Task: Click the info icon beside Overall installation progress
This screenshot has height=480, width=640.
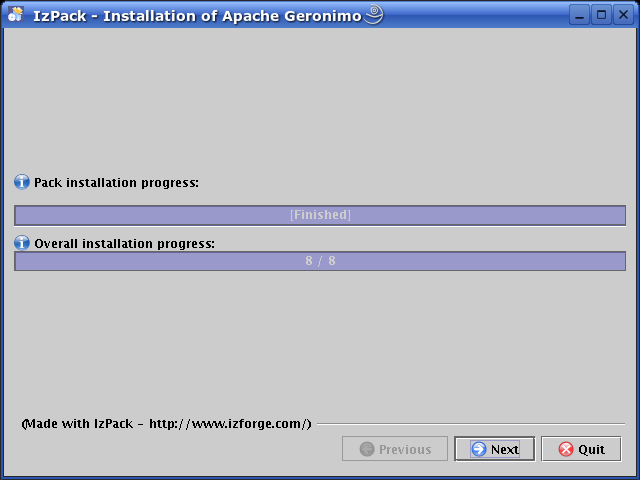Action: [x=22, y=243]
